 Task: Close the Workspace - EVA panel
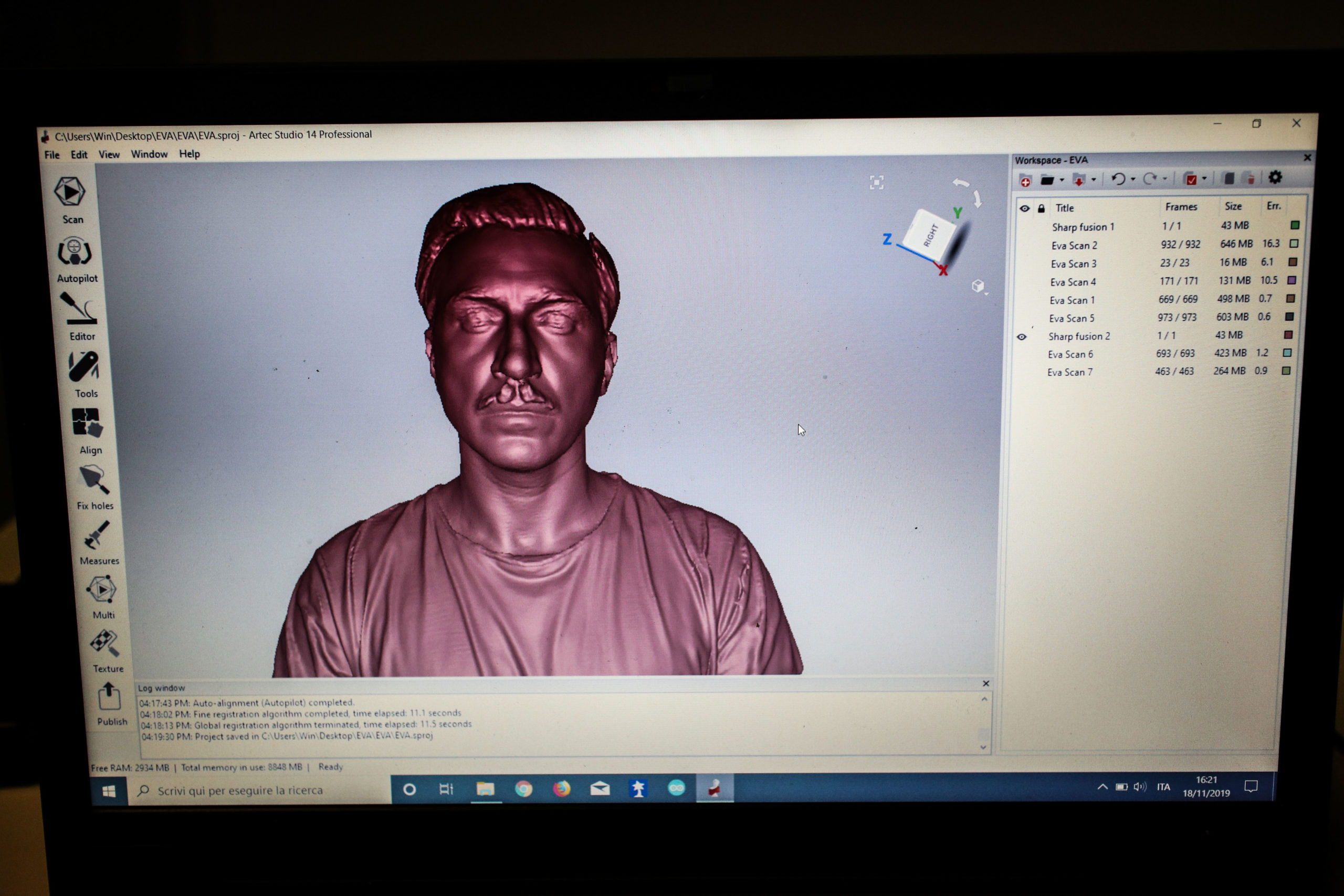[1307, 157]
